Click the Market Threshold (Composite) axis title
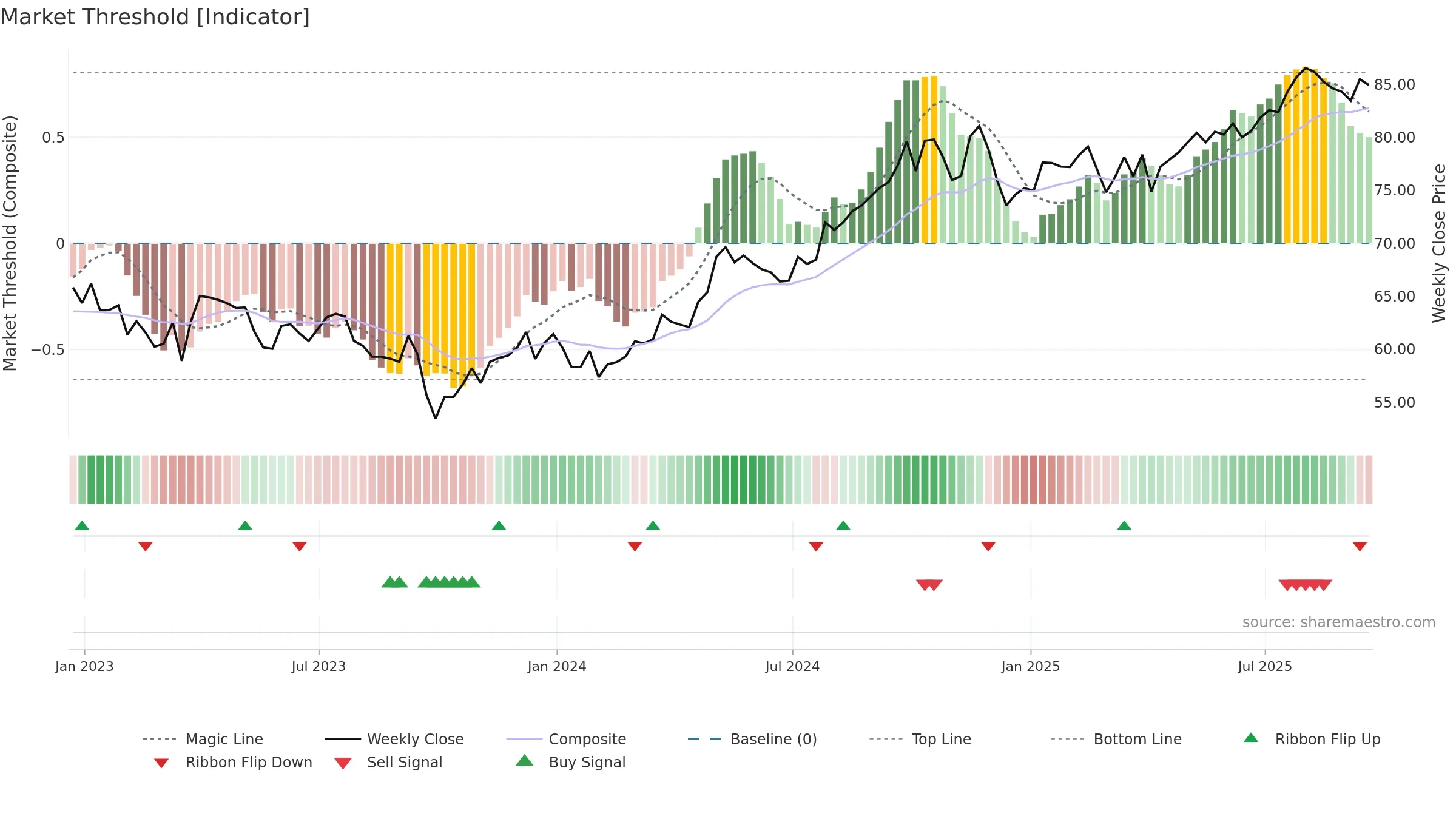Screen dimensions: 1456x819 (10, 243)
